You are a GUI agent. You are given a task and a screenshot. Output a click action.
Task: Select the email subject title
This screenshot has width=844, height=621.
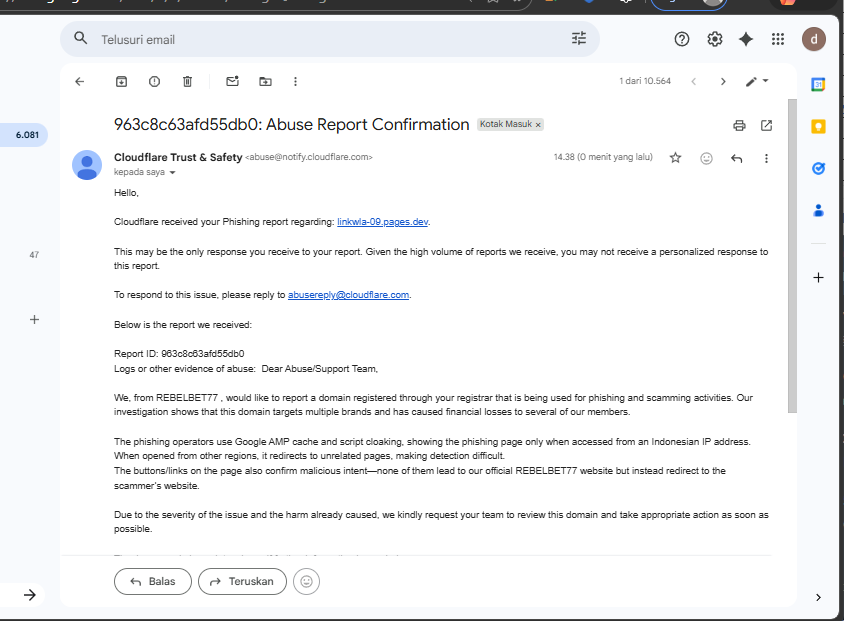coord(292,124)
